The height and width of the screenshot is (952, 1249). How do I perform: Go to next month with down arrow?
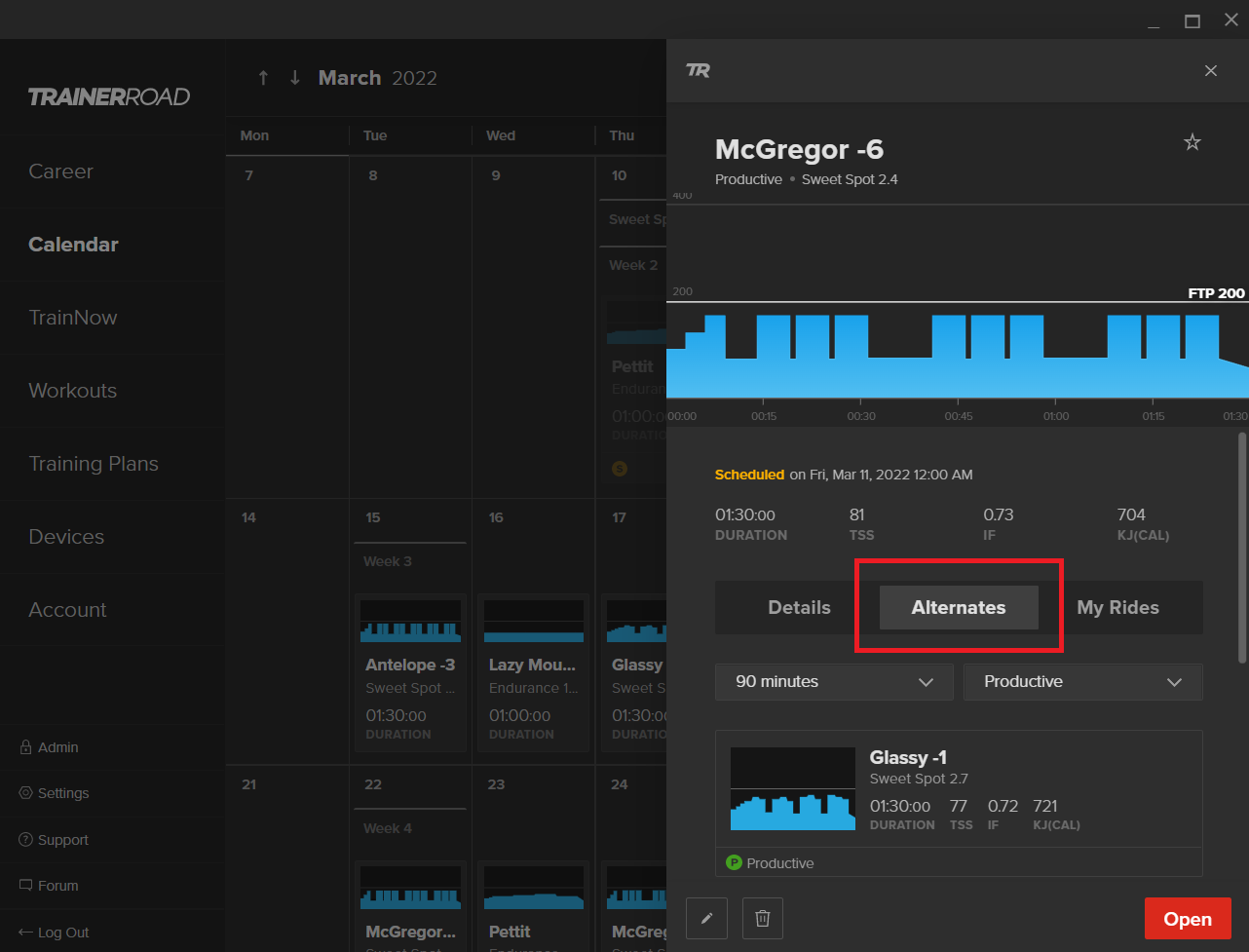click(x=295, y=78)
